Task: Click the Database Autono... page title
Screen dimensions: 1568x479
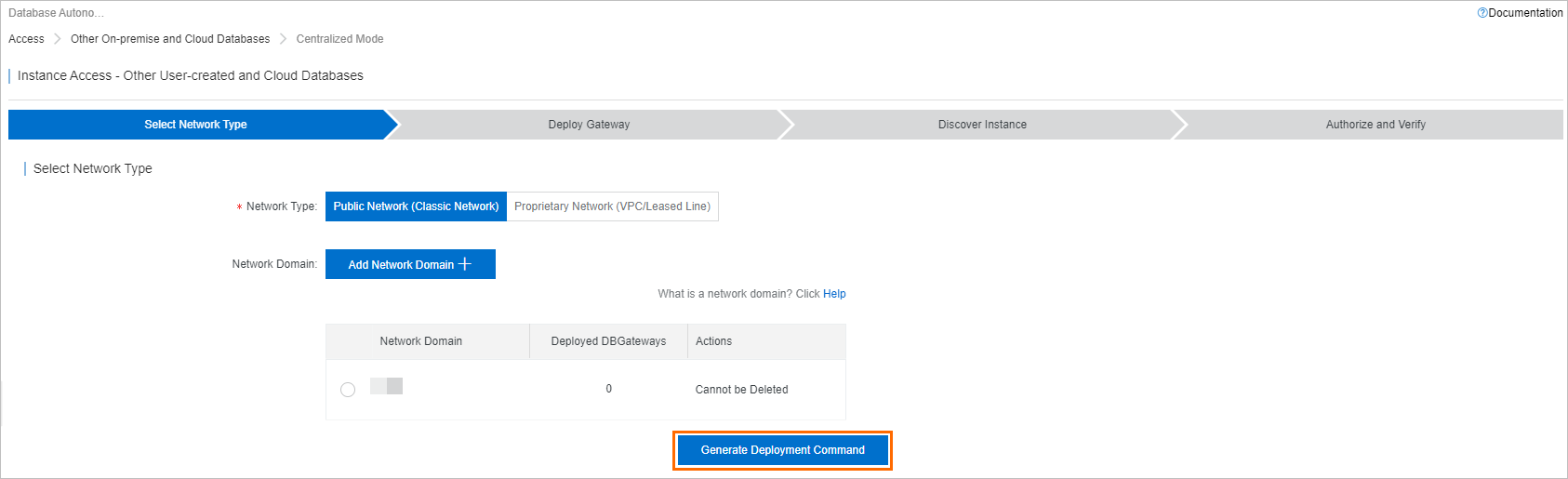Action: pos(56,13)
